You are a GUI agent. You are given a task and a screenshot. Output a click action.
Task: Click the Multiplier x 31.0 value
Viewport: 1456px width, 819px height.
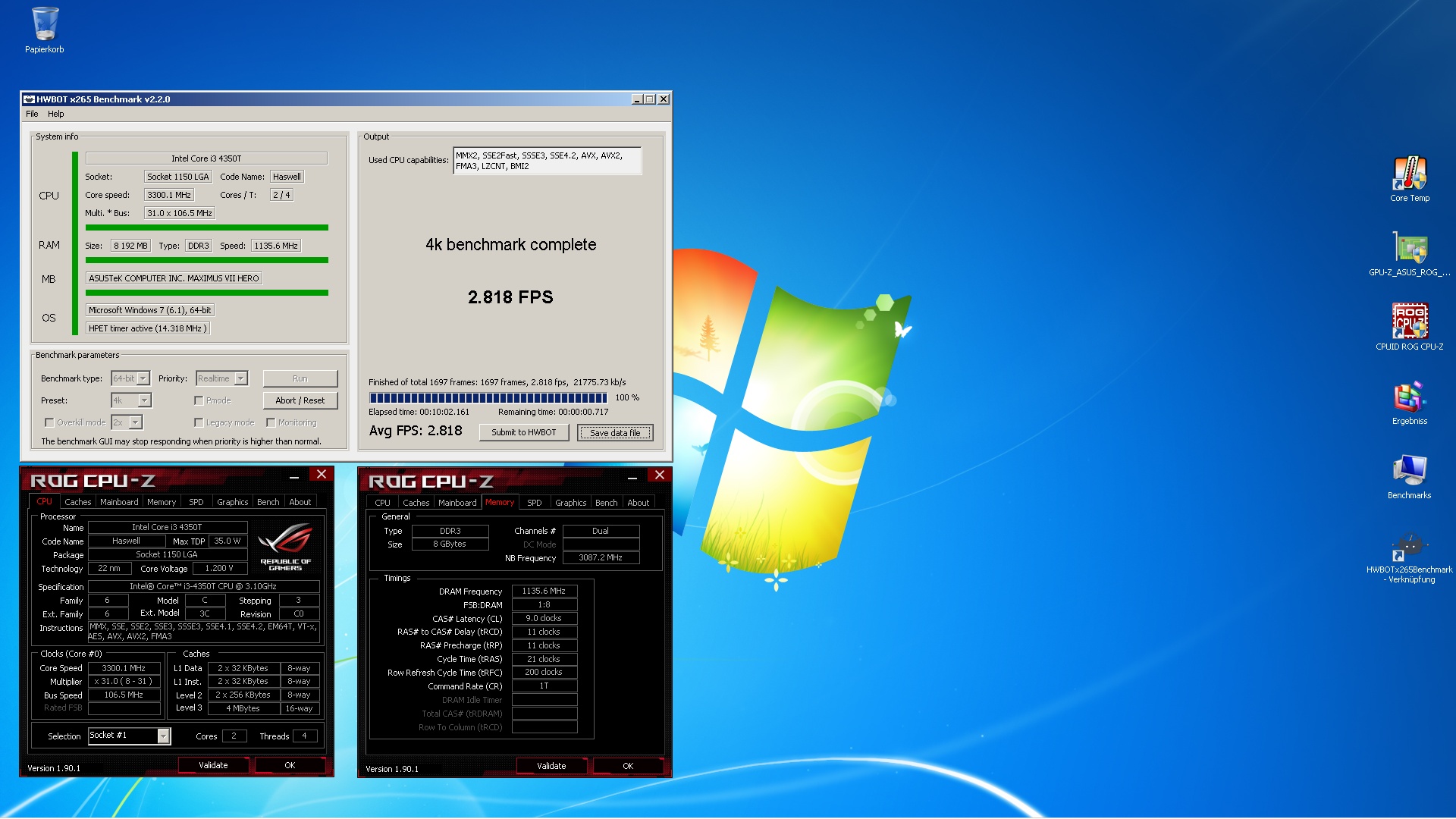click(x=124, y=681)
